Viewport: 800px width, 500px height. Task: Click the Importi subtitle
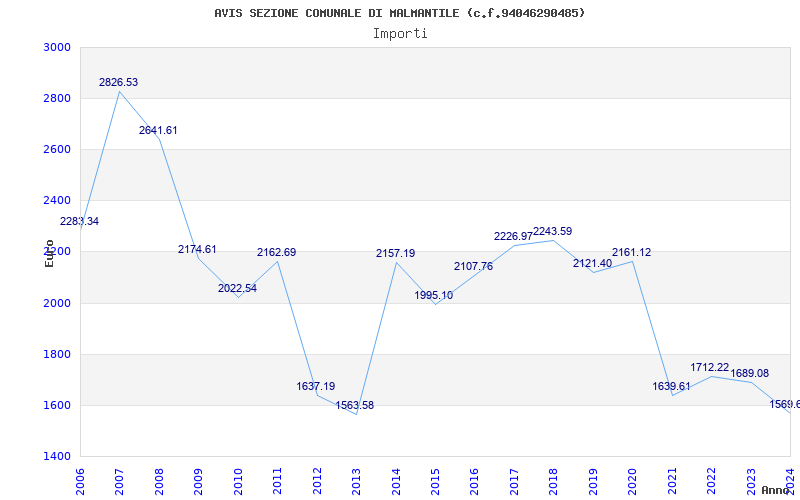[x=400, y=34]
